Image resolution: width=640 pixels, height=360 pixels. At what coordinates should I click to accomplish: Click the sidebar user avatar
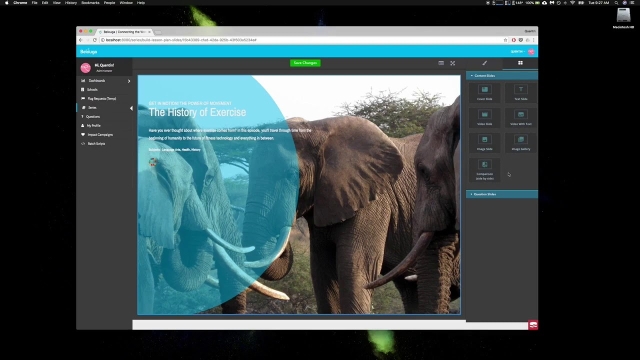pos(85,68)
